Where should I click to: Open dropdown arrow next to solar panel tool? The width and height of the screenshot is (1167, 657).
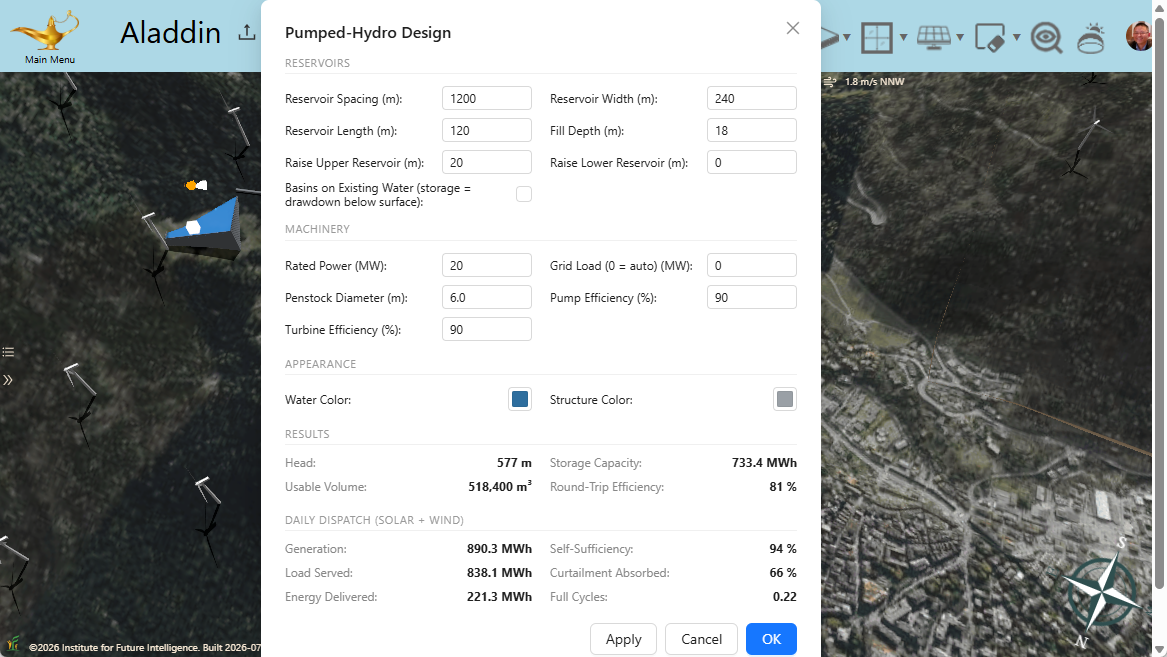pos(960,37)
